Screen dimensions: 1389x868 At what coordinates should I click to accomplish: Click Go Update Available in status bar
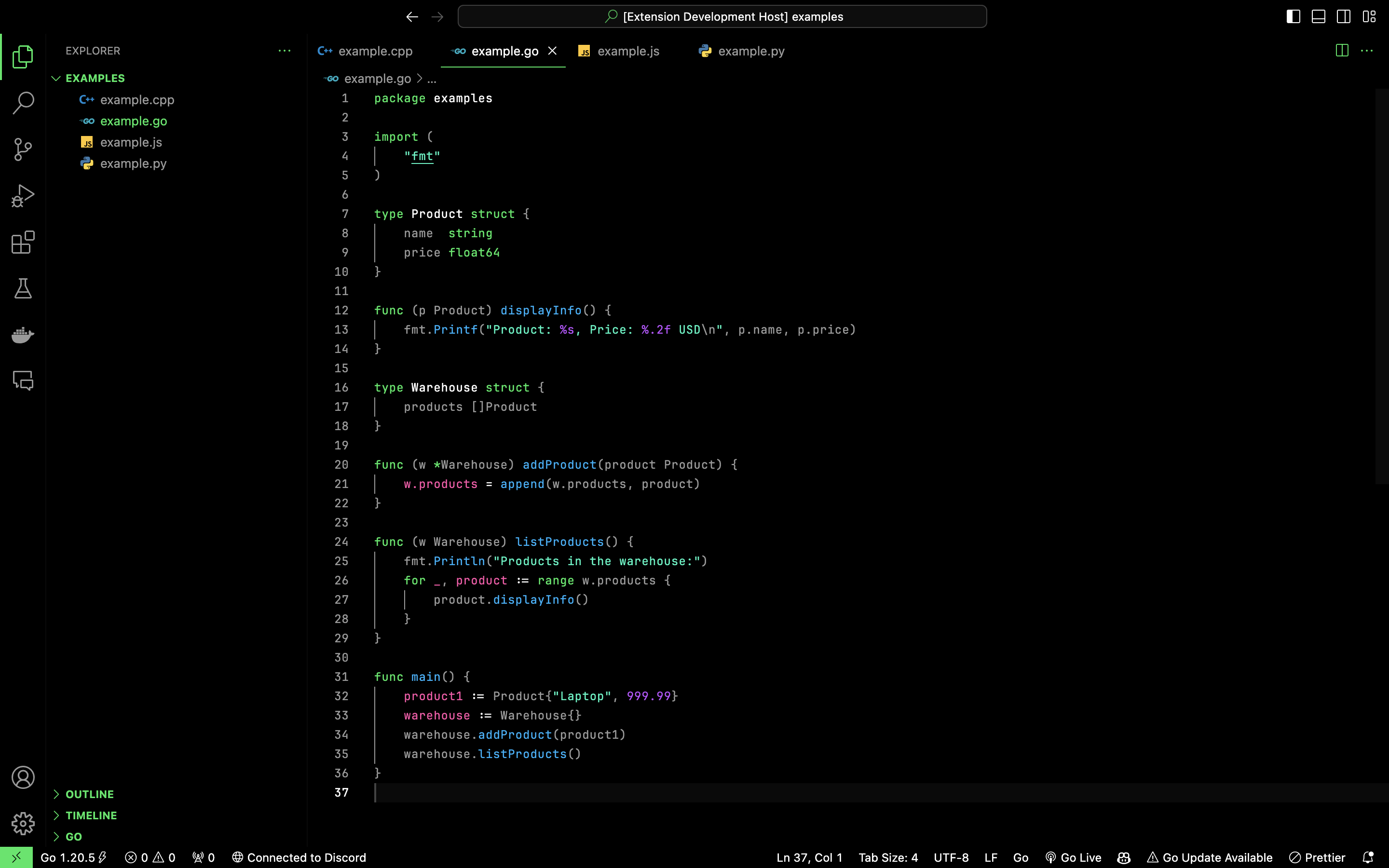[1210, 858]
